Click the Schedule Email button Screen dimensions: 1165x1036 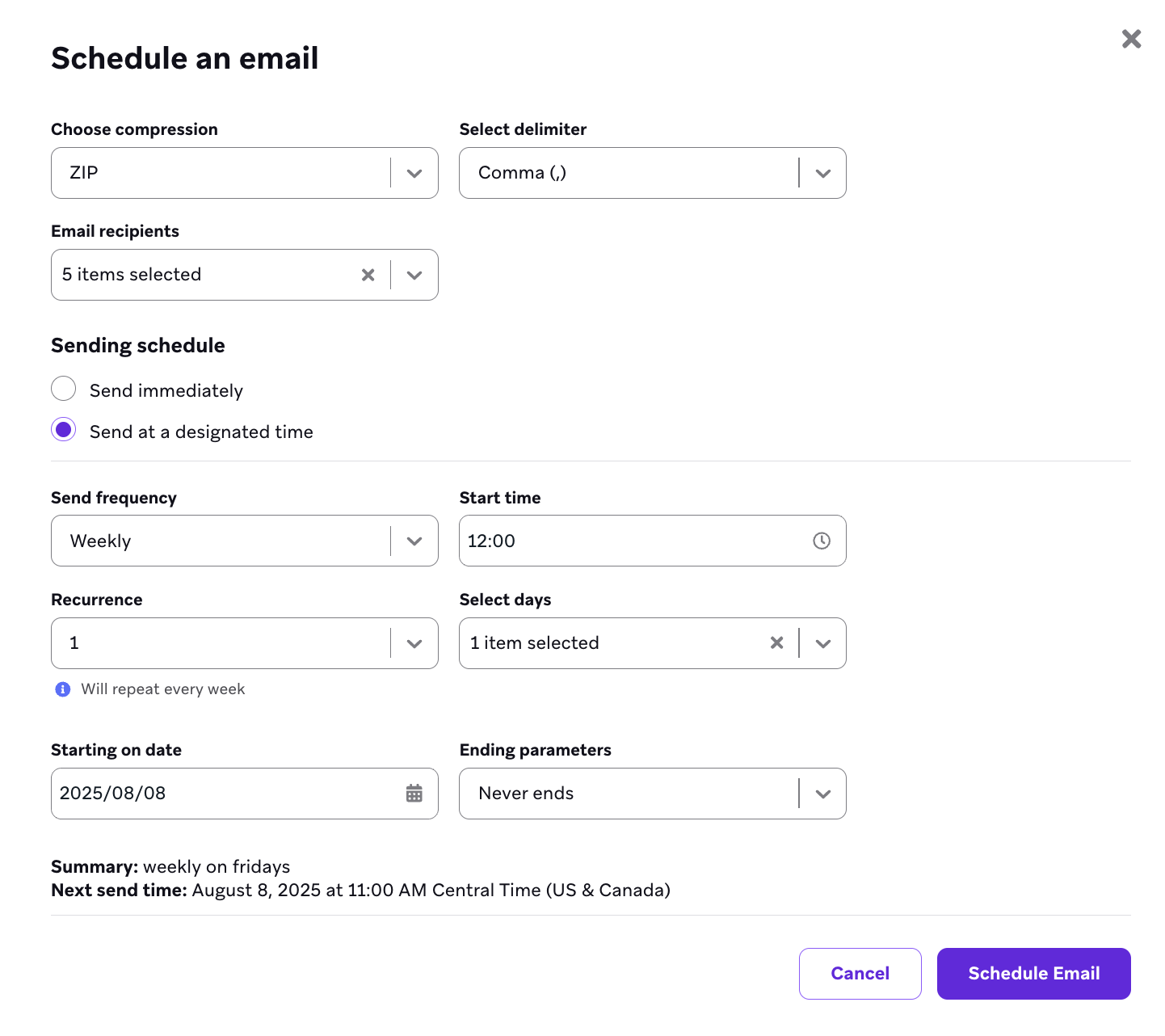click(x=1033, y=973)
